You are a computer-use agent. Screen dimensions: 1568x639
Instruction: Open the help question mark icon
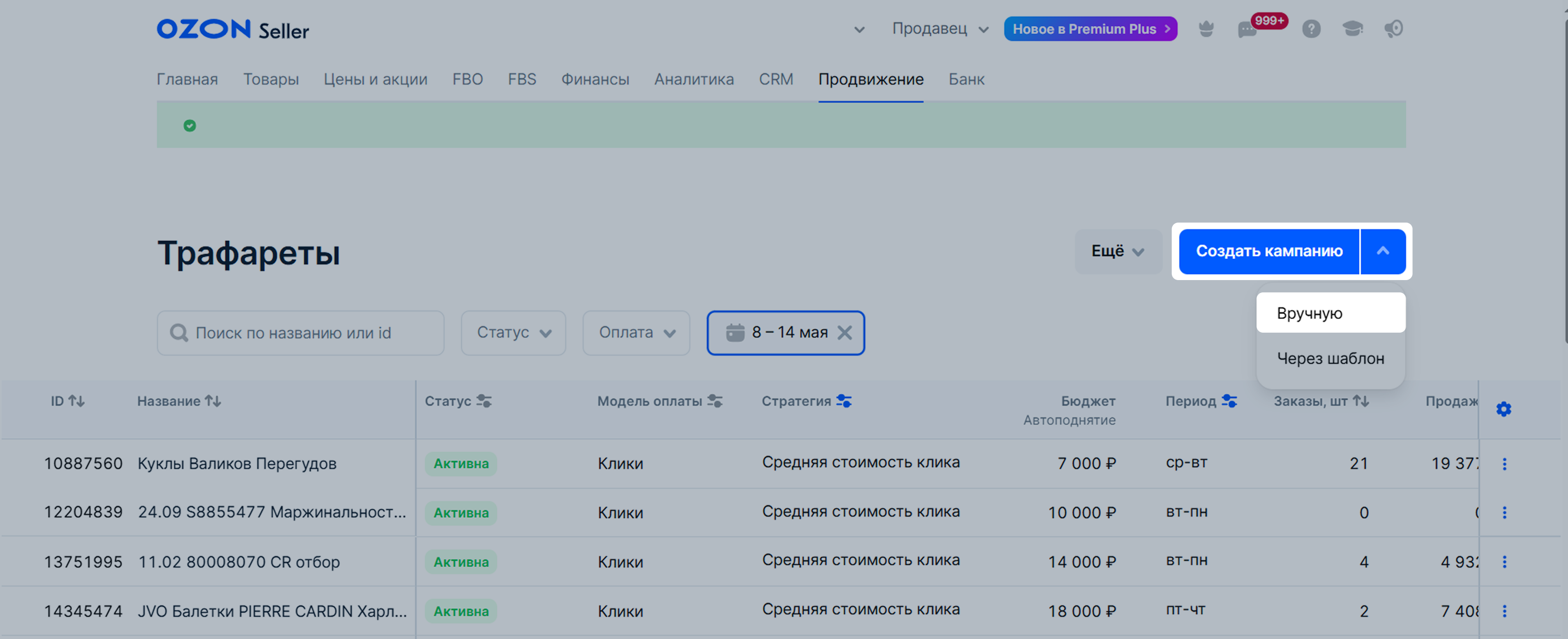click(x=1311, y=29)
